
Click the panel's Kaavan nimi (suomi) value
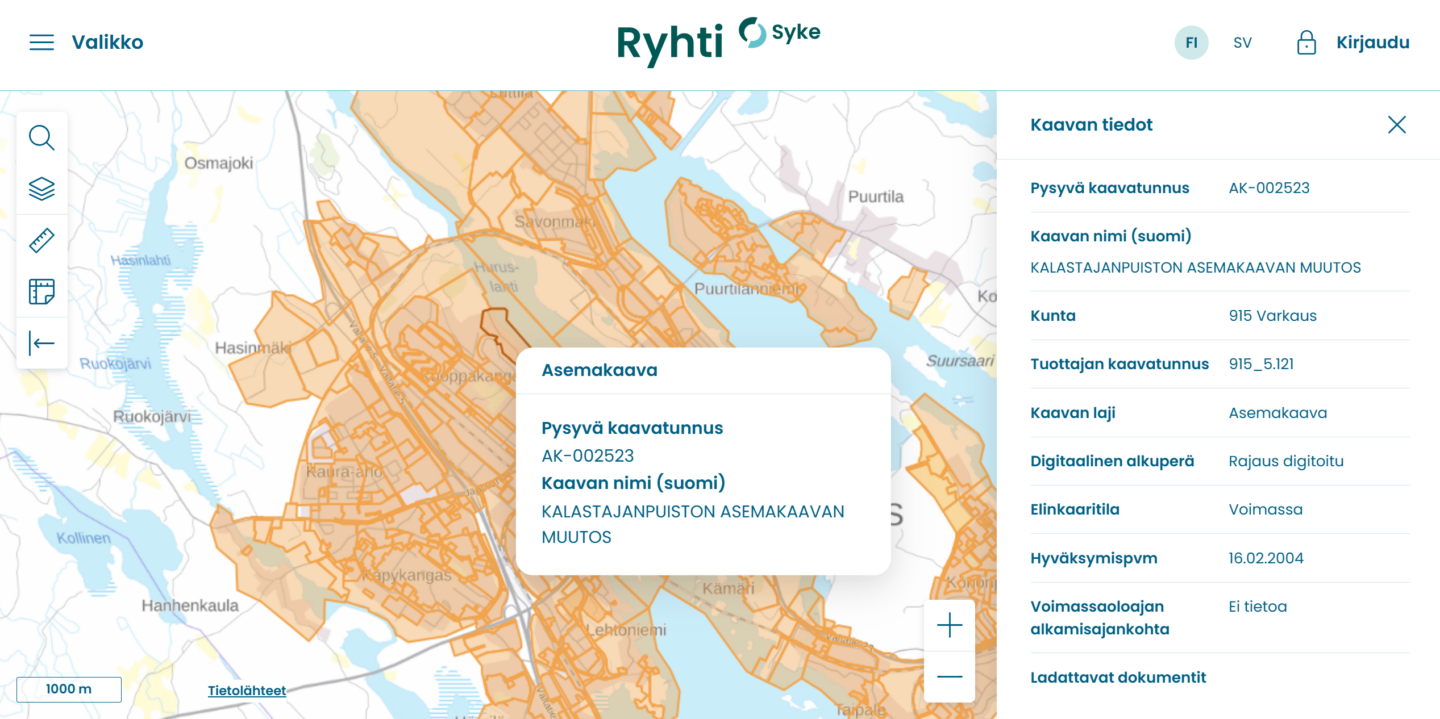click(x=1195, y=268)
